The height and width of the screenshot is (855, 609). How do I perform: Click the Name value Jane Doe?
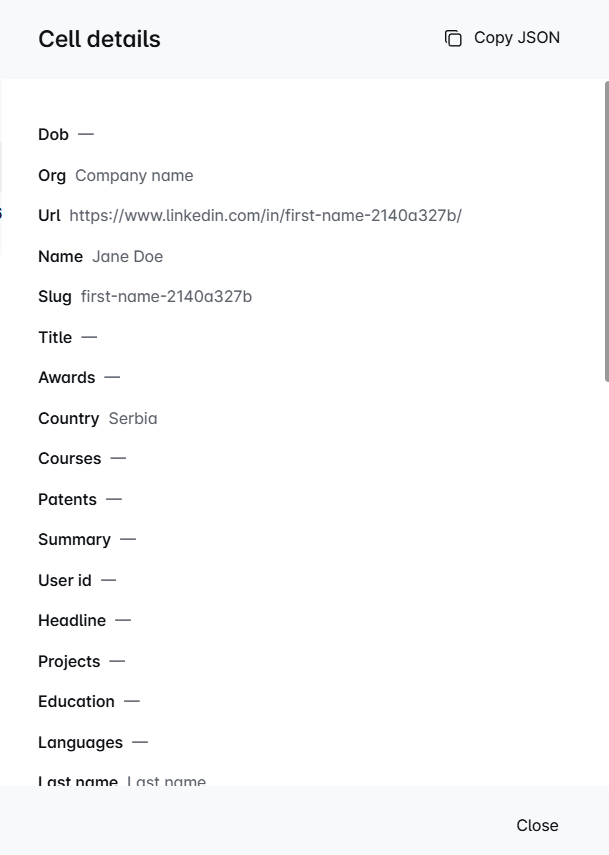click(127, 257)
